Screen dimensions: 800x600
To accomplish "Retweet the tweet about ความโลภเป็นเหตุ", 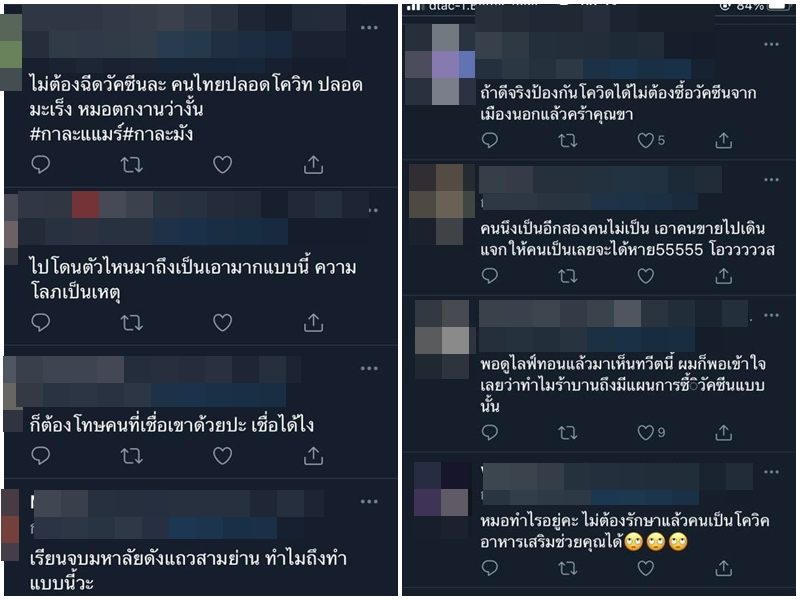I will click(x=132, y=322).
